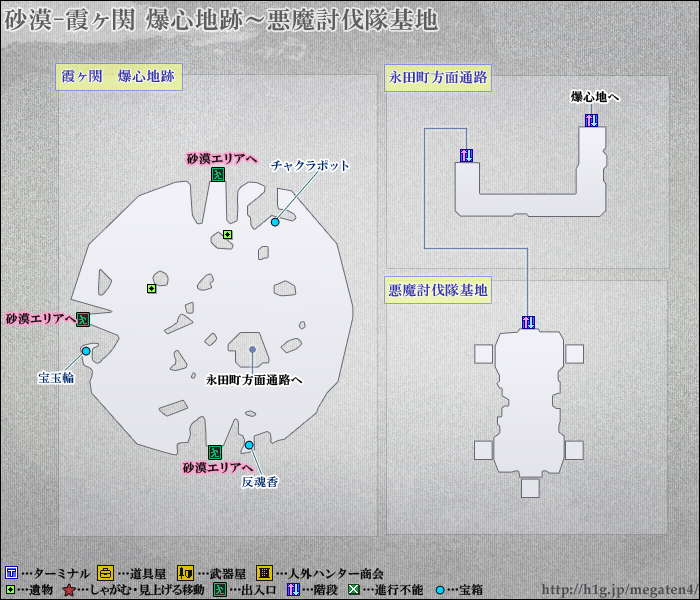Click the 霞ヶ関 爆心地跡 section header
Image resolution: width=700 pixels, height=600 pixels.
coord(119,77)
